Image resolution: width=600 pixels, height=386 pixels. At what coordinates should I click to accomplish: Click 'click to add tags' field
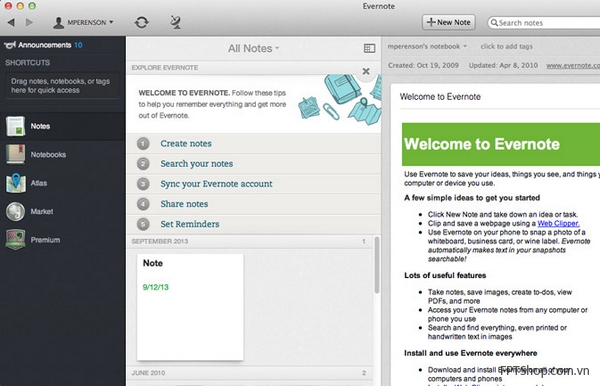(x=506, y=46)
